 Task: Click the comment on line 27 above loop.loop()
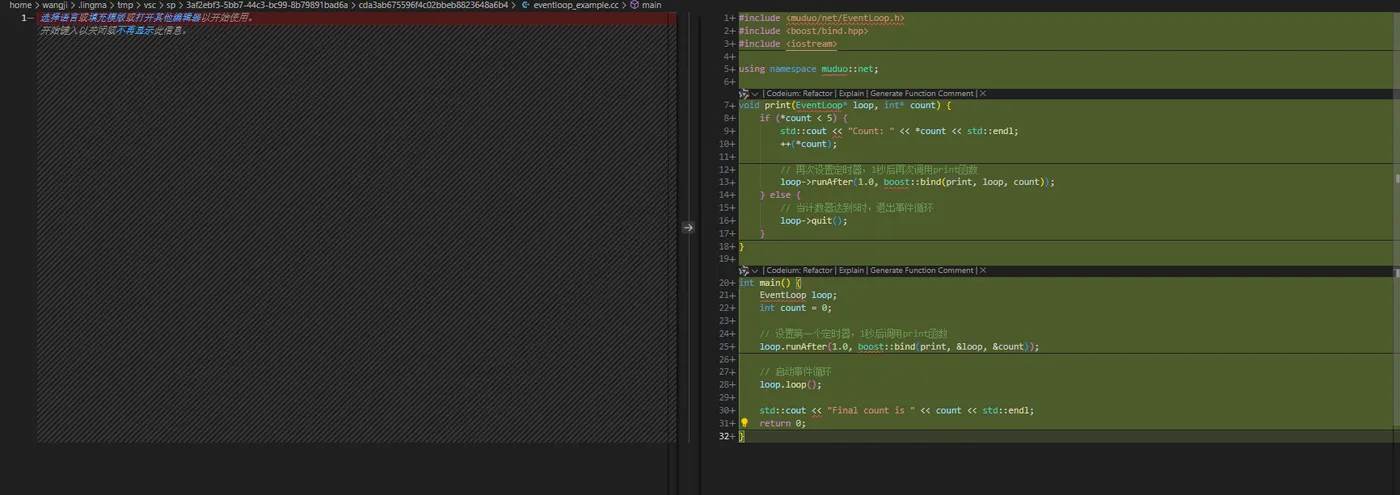[x=796, y=371]
